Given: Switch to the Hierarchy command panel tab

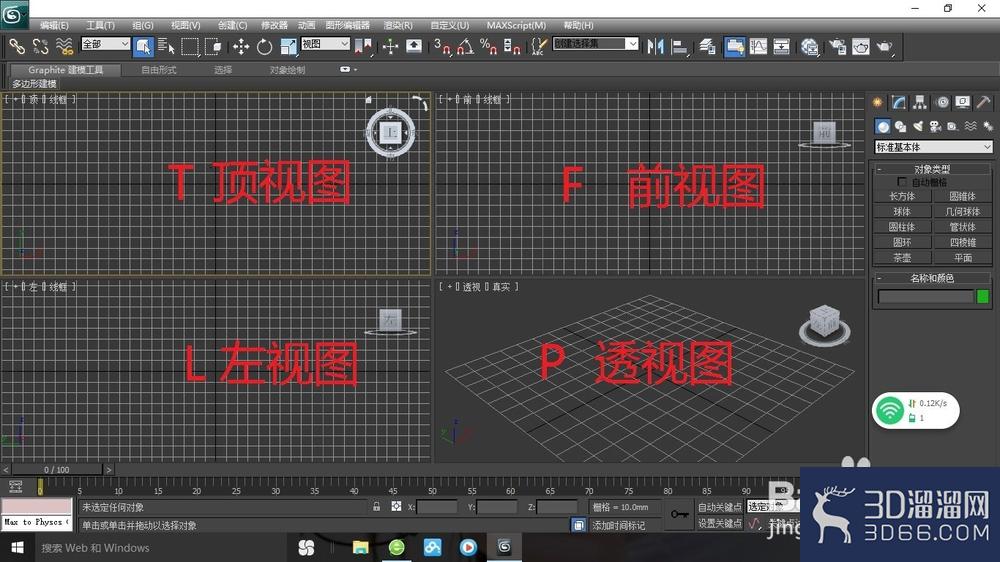Looking at the screenshot, I should click(x=920, y=102).
